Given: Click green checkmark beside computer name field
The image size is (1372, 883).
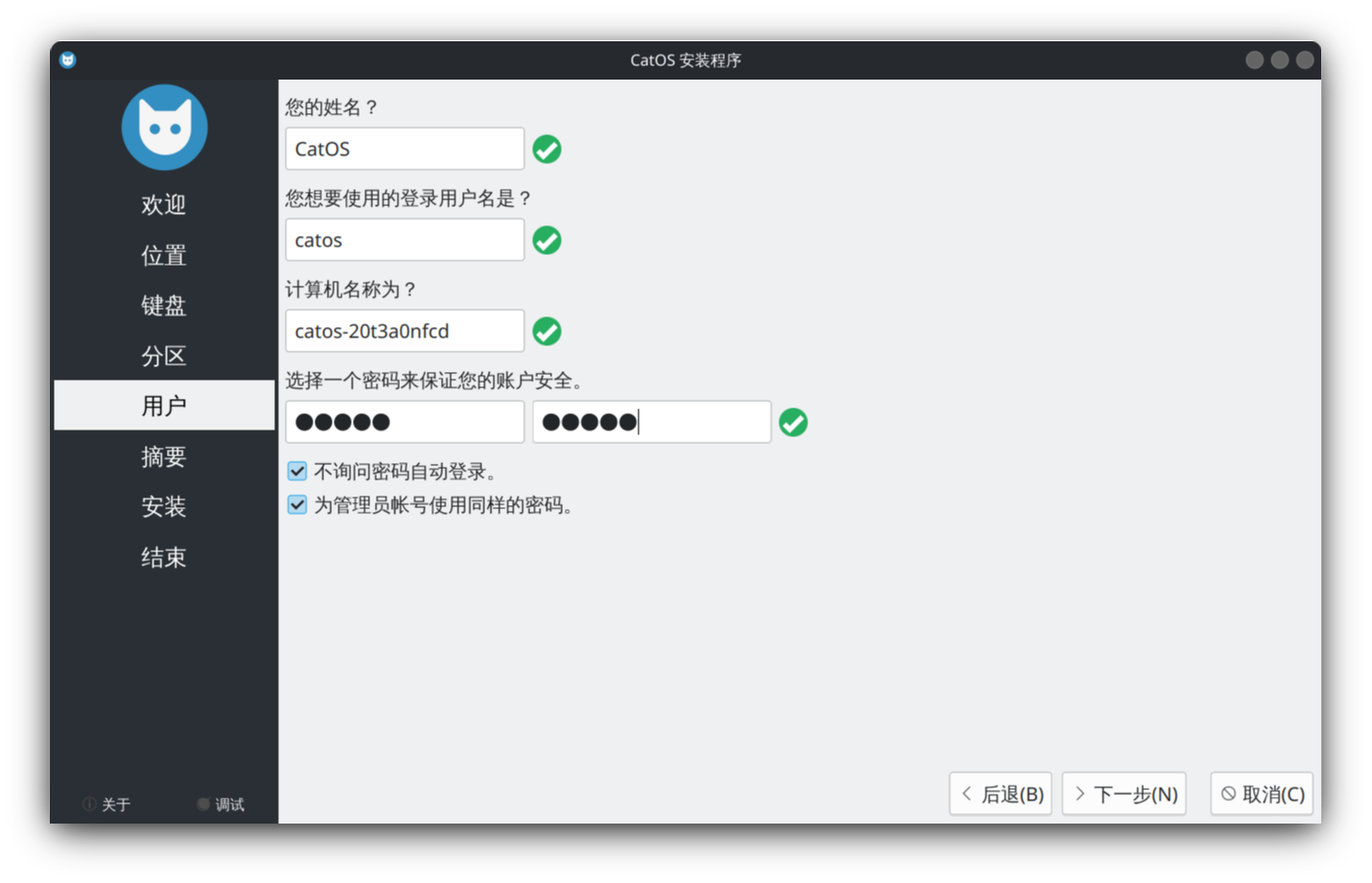Looking at the screenshot, I should pos(546,332).
